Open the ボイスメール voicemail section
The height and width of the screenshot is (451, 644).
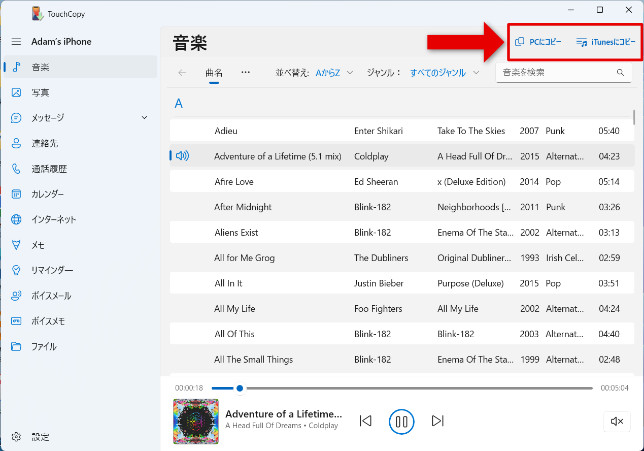80,296
